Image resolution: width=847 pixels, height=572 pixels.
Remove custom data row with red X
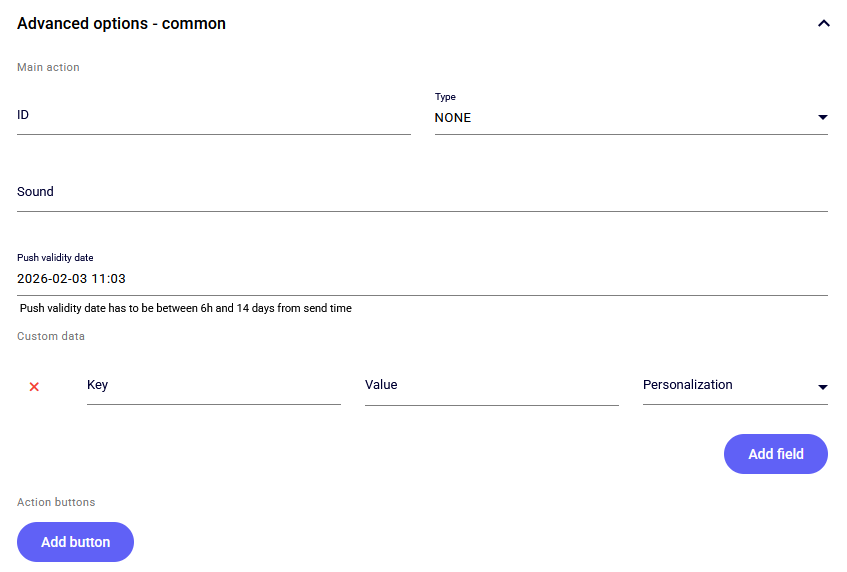click(x=34, y=386)
